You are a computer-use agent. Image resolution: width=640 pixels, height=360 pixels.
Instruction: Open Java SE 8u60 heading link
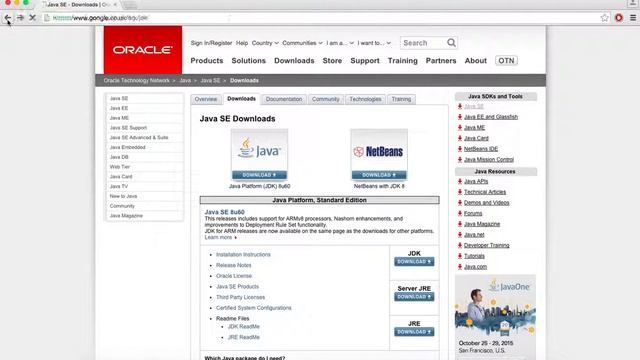(x=224, y=212)
